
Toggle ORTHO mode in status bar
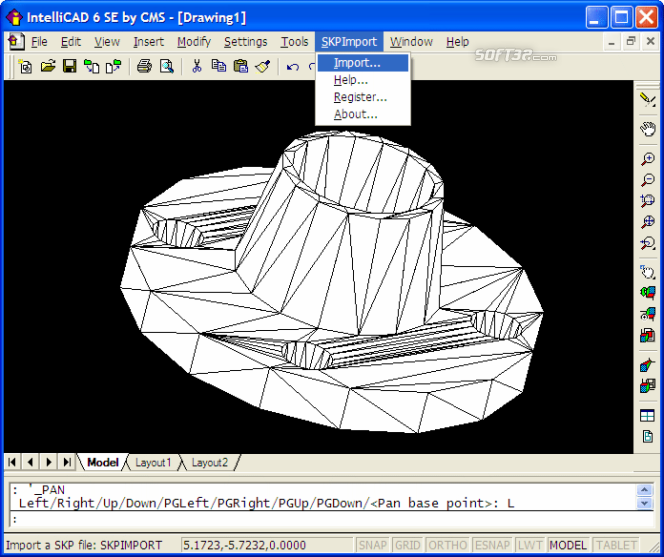click(447, 545)
